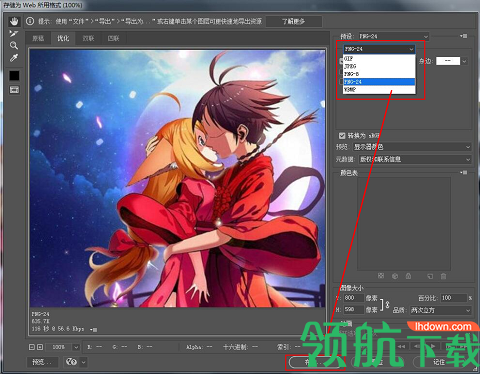
Task: Toggle the constrain proportions link icon
Action: coord(387,304)
